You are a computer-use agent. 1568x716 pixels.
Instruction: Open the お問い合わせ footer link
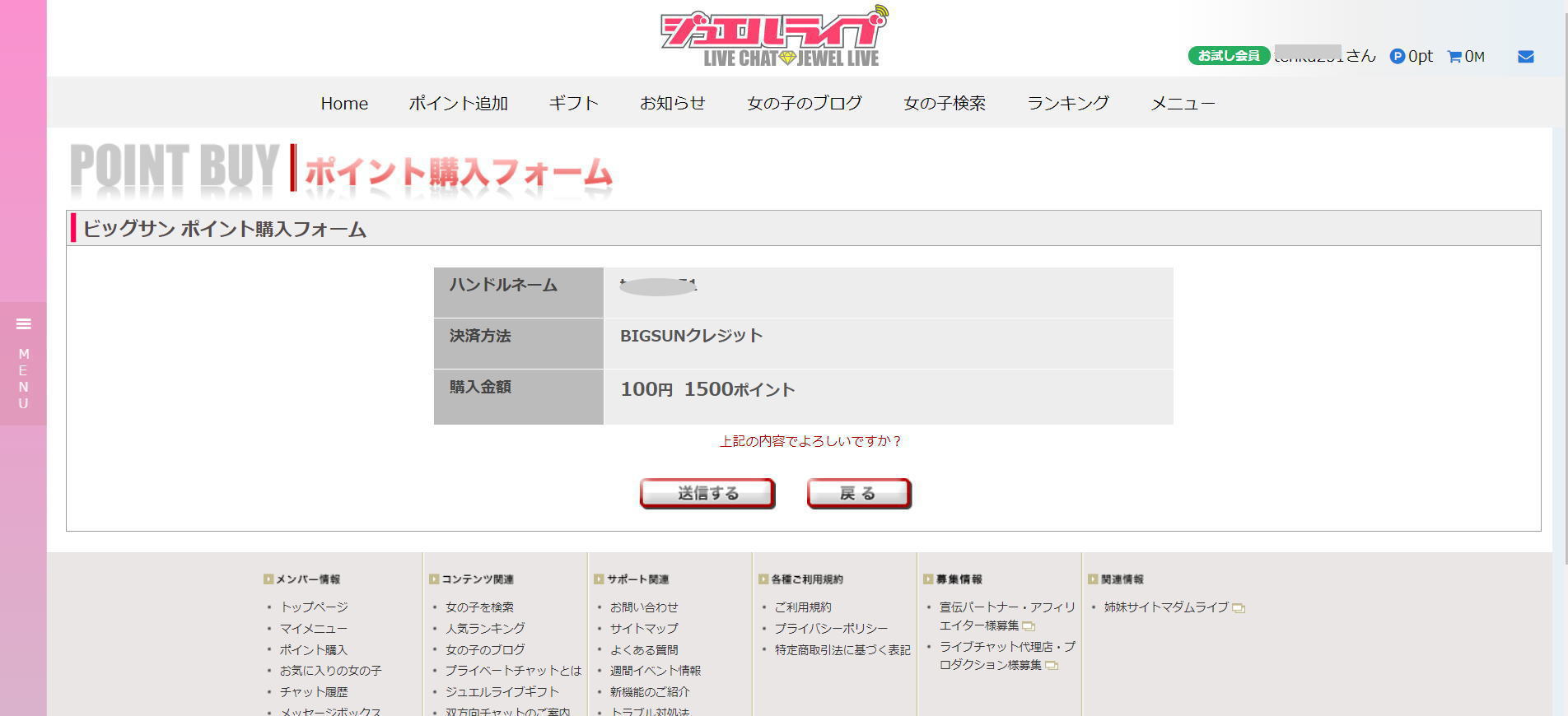643,607
